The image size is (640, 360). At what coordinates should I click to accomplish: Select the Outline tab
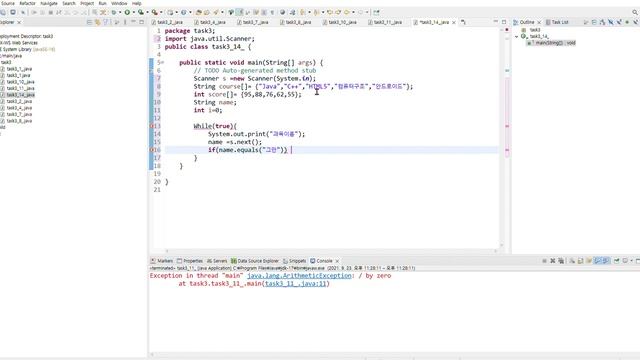(x=527, y=22)
